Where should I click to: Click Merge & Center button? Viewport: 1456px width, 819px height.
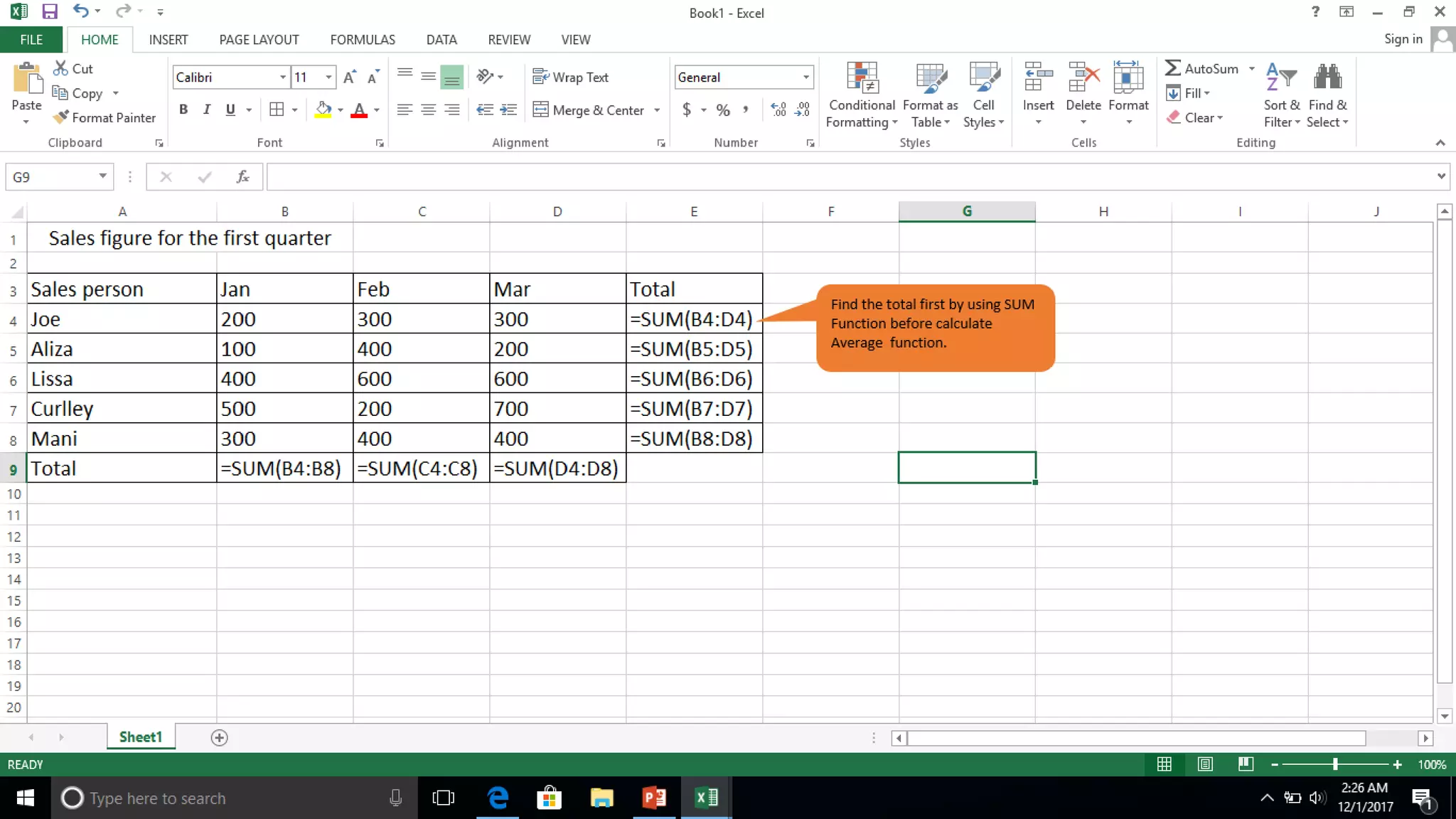pyautogui.click(x=589, y=109)
